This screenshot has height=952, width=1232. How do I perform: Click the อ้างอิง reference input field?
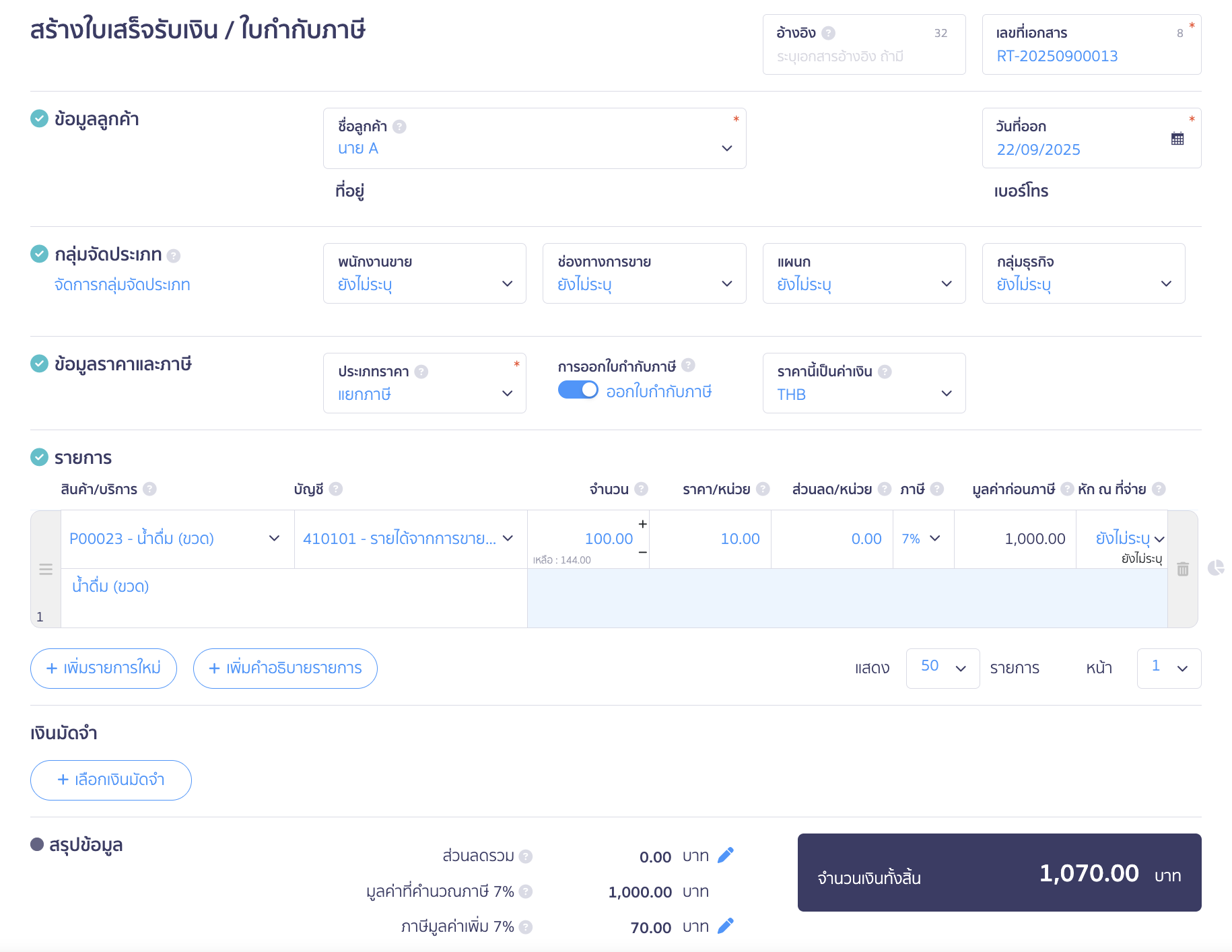click(863, 57)
